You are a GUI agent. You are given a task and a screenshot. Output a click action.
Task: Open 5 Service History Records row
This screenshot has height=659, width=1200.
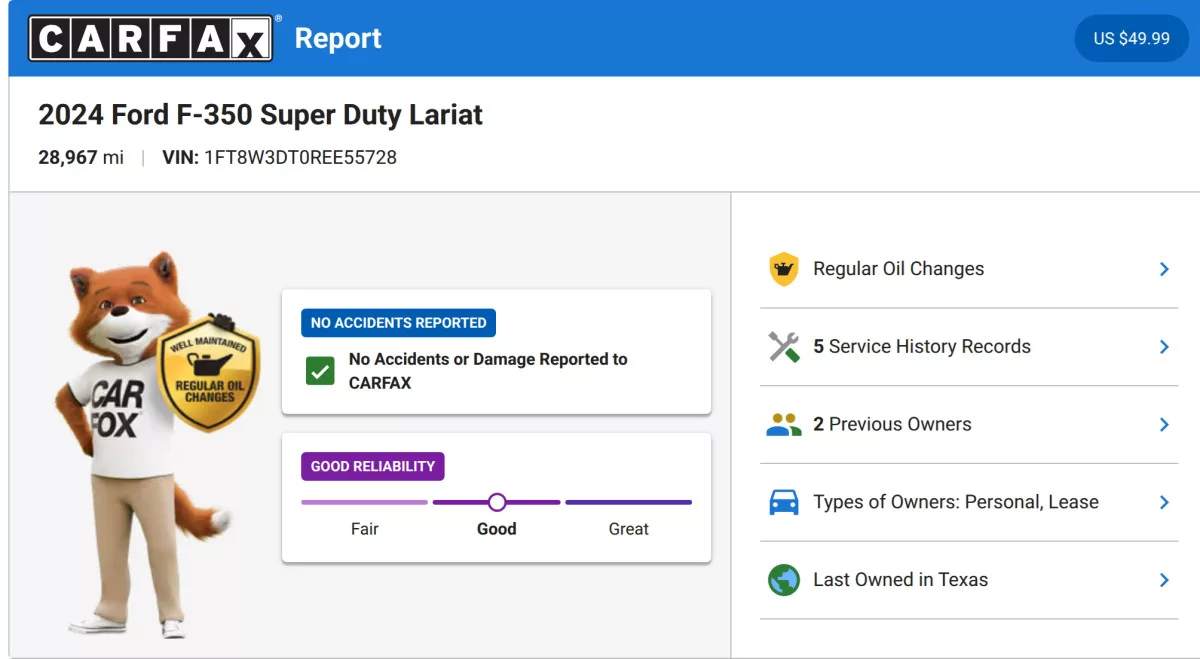(x=969, y=347)
